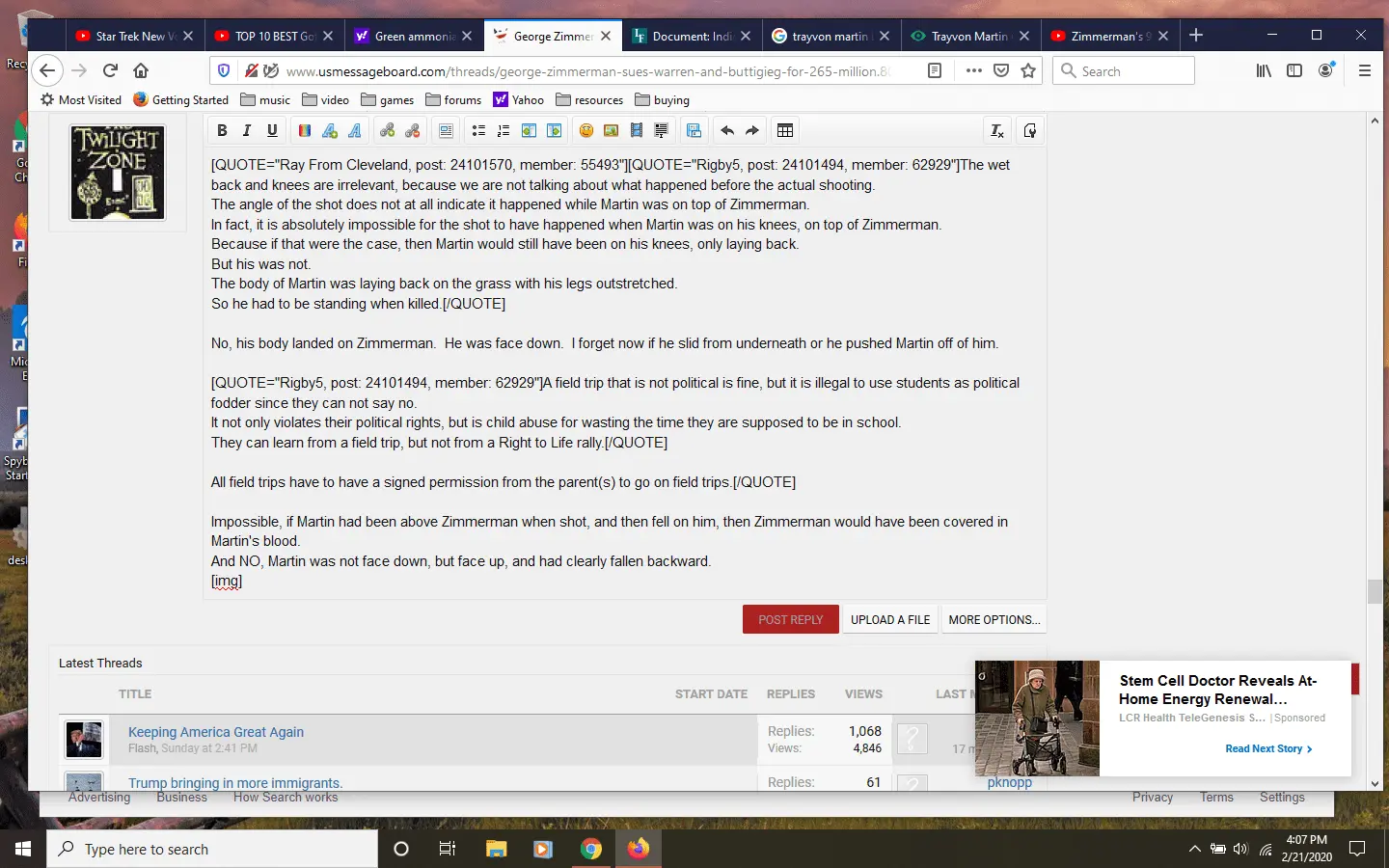Open the font family tool
Screen dimensions: 1389x868
pos(355,131)
